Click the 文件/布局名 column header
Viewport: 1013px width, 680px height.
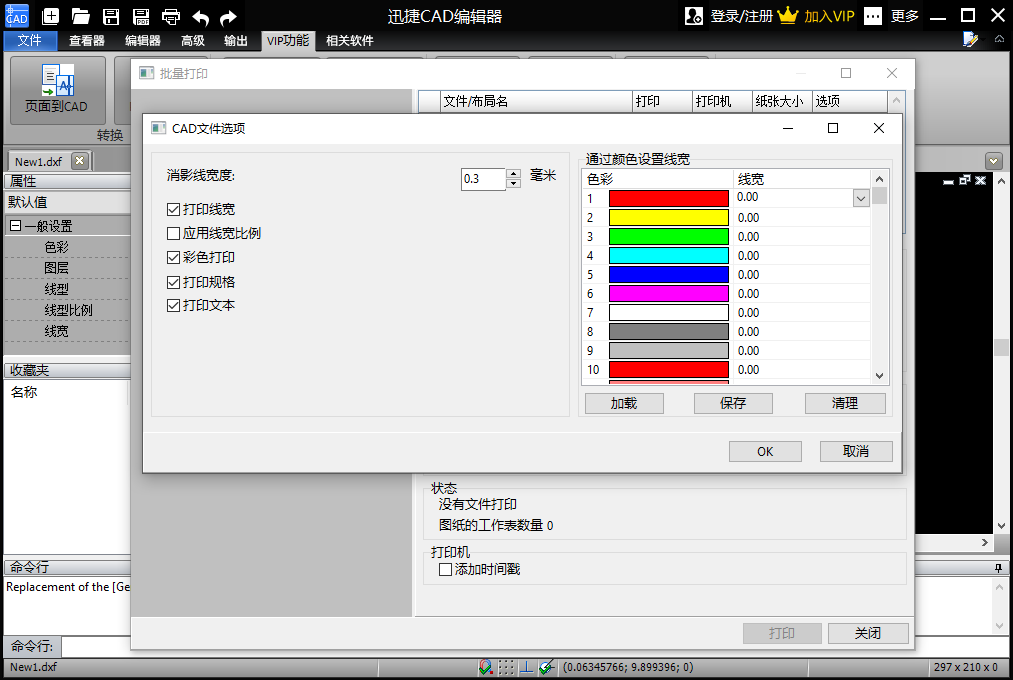pos(536,101)
